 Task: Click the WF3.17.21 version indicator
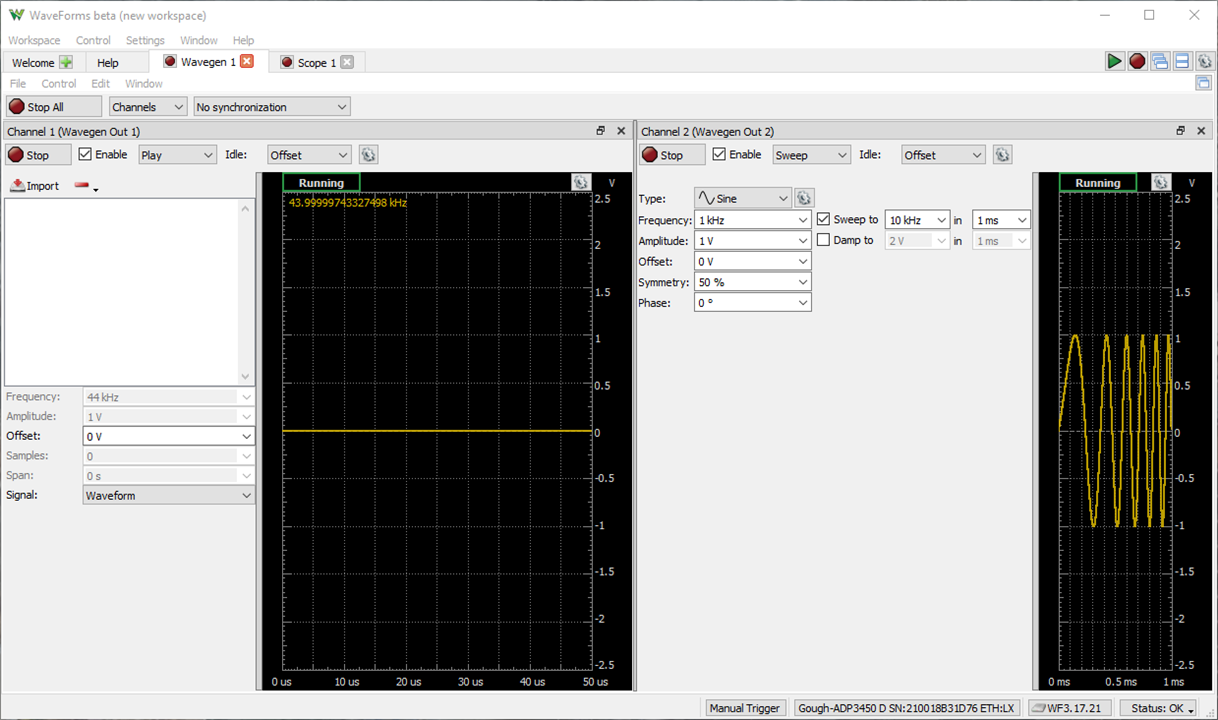click(1071, 708)
